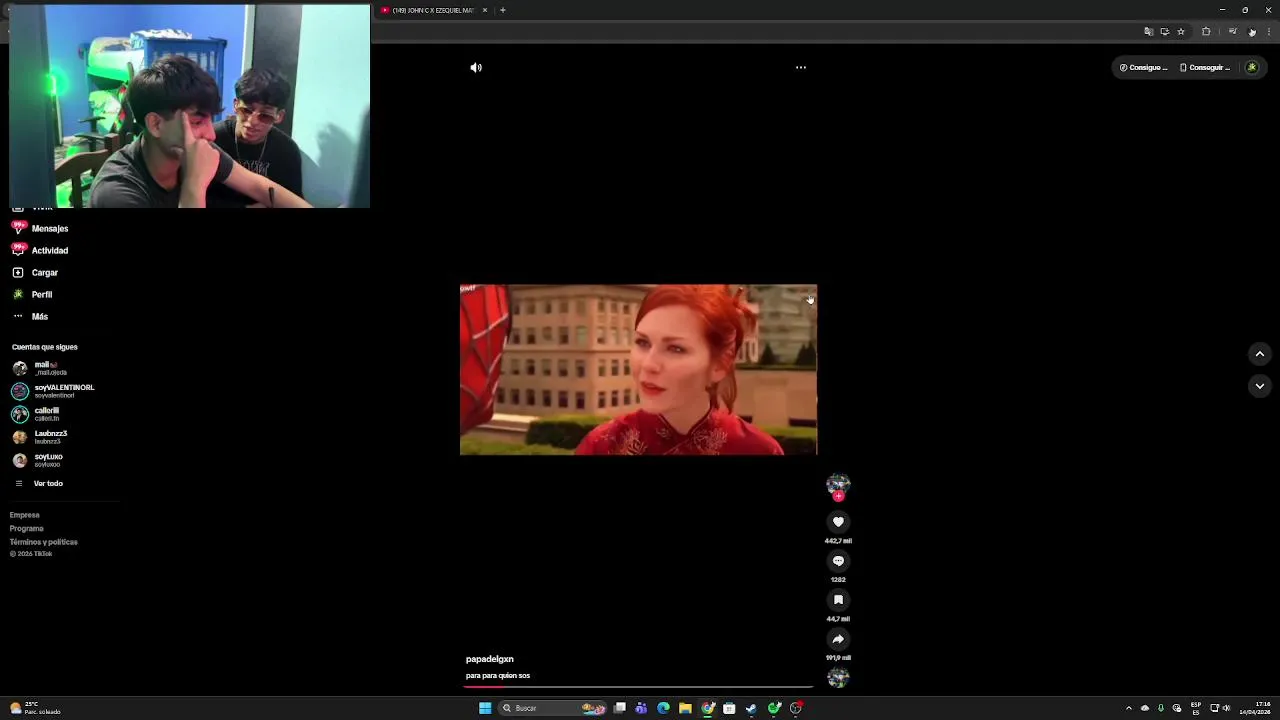Open Task View in taskbar
1280x720 pixels.
(620, 708)
